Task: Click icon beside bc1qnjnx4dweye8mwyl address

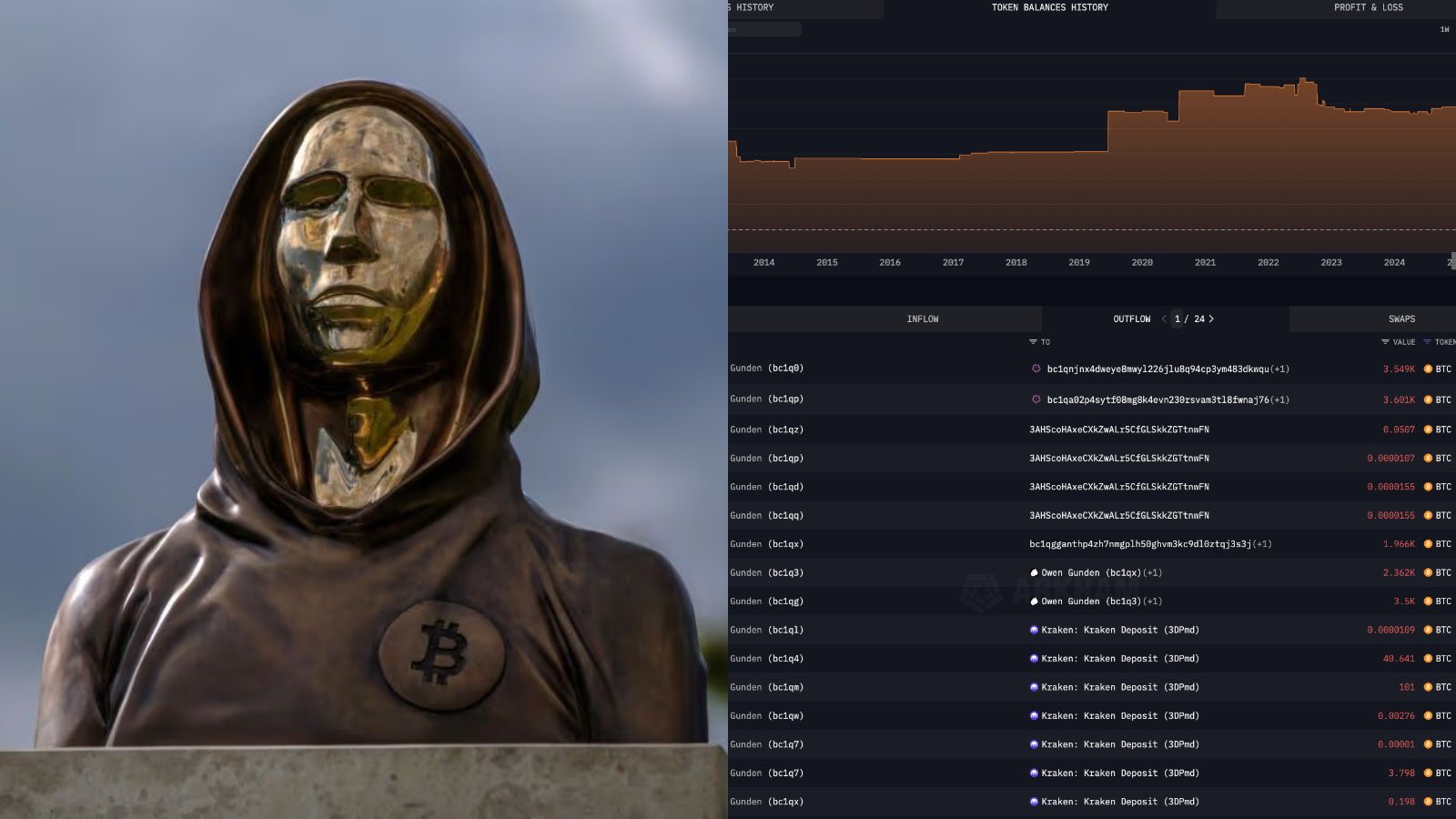Action: pyautogui.click(x=1036, y=369)
